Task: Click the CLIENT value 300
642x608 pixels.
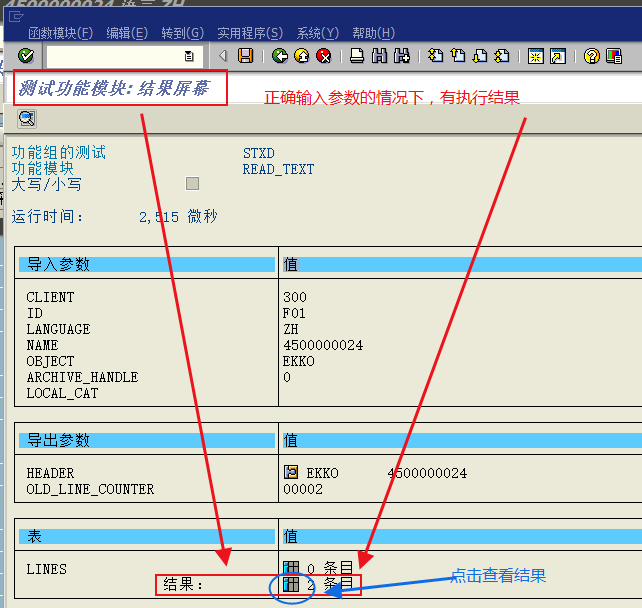Action: [295, 297]
